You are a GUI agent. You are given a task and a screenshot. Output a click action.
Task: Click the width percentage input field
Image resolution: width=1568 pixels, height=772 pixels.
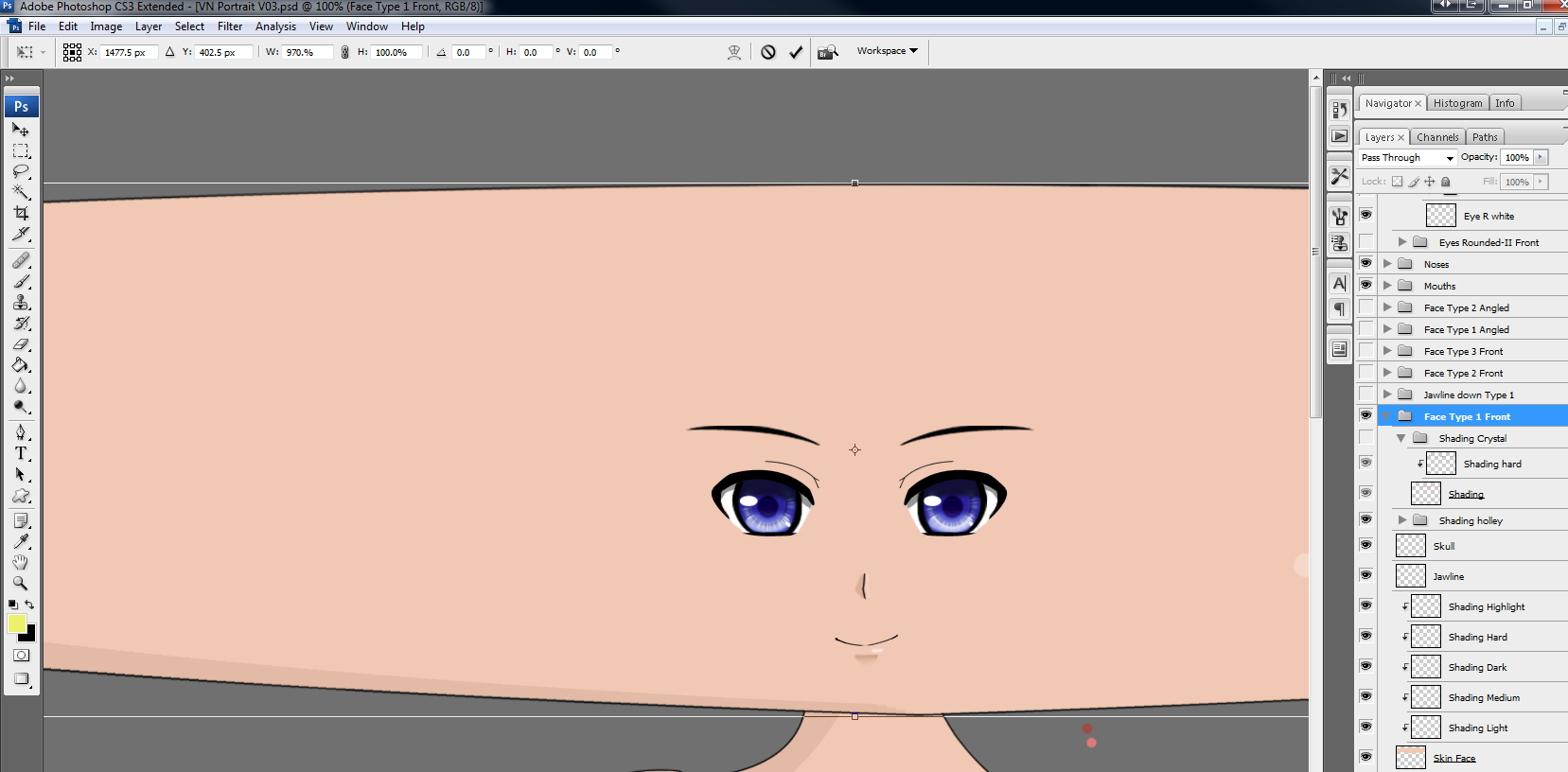click(308, 52)
